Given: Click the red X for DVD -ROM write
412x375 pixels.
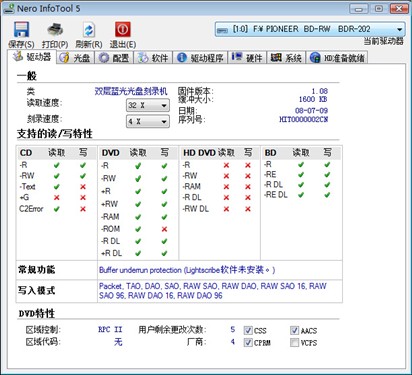Looking at the screenshot, I should (164, 229).
